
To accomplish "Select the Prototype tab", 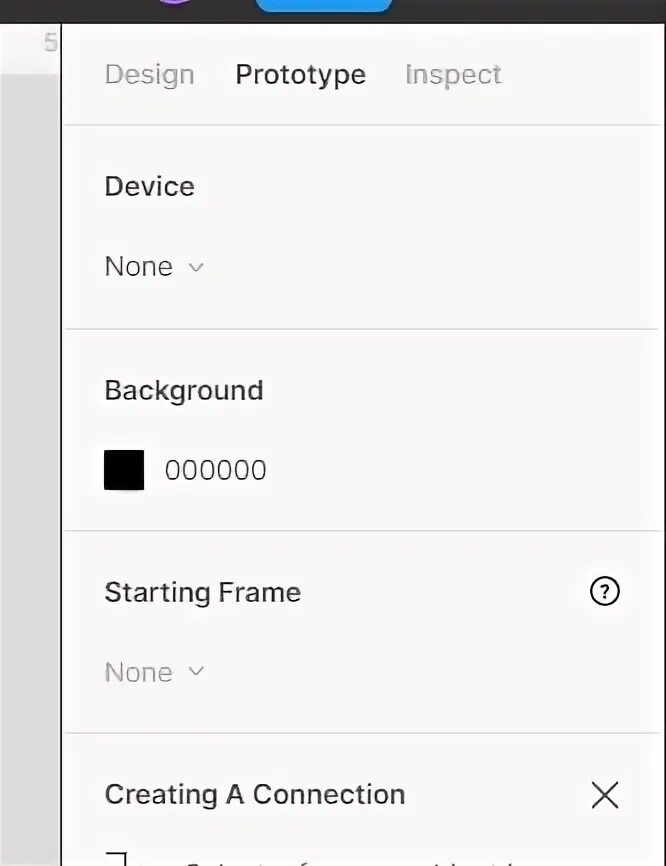I will pyautogui.click(x=300, y=74).
